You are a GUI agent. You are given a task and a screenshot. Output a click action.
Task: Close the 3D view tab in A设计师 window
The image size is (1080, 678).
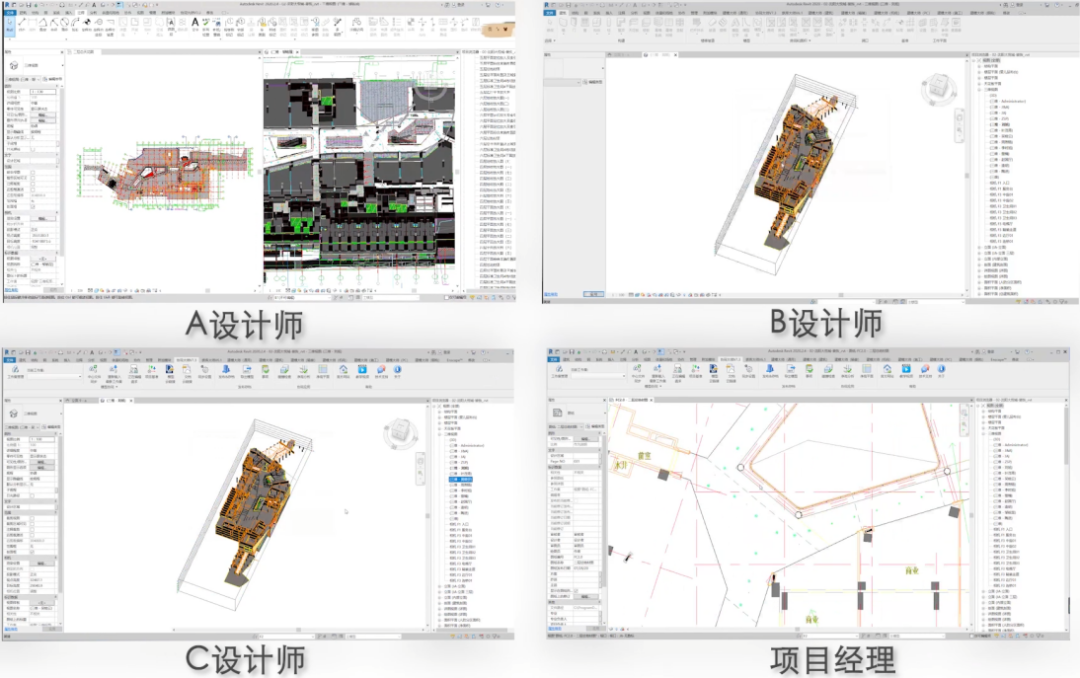[x=297, y=52]
